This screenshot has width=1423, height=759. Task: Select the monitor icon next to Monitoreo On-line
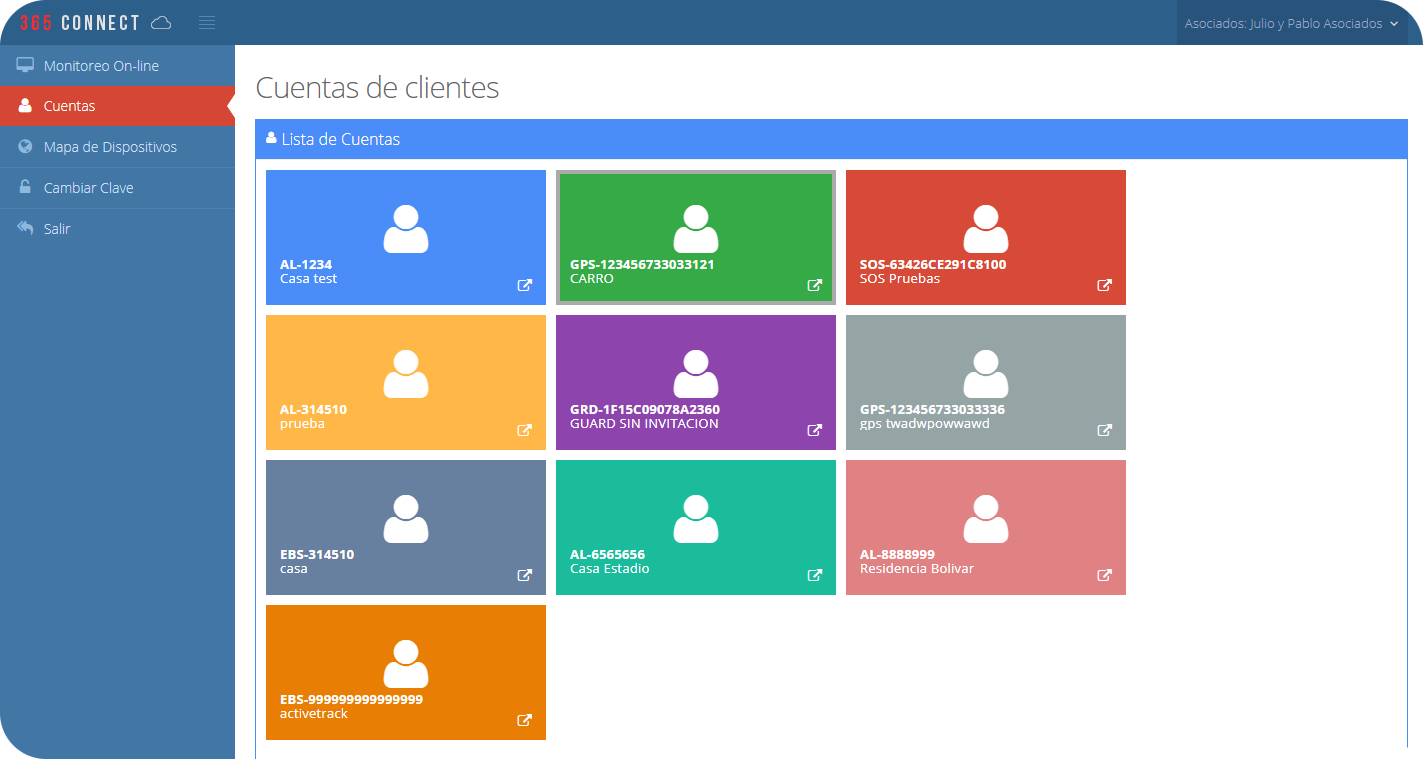pyautogui.click(x=24, y=64)
